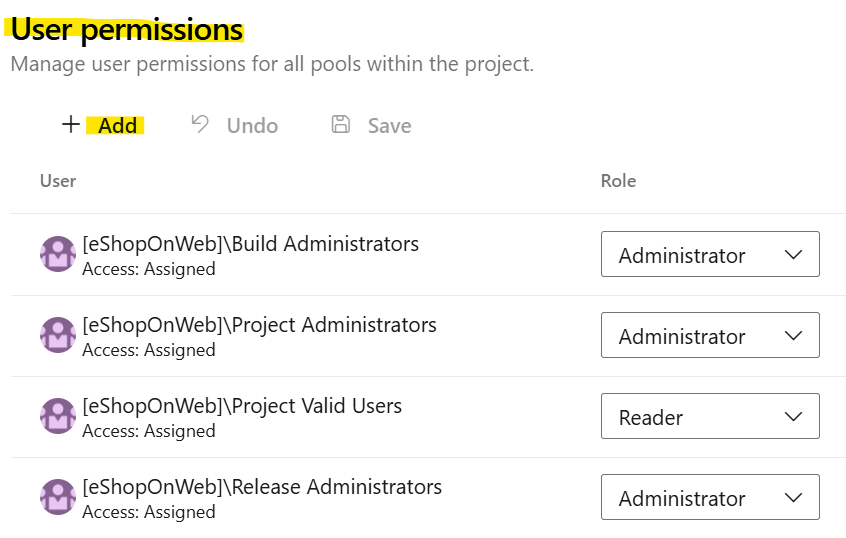Click the Undo button label

253,126
